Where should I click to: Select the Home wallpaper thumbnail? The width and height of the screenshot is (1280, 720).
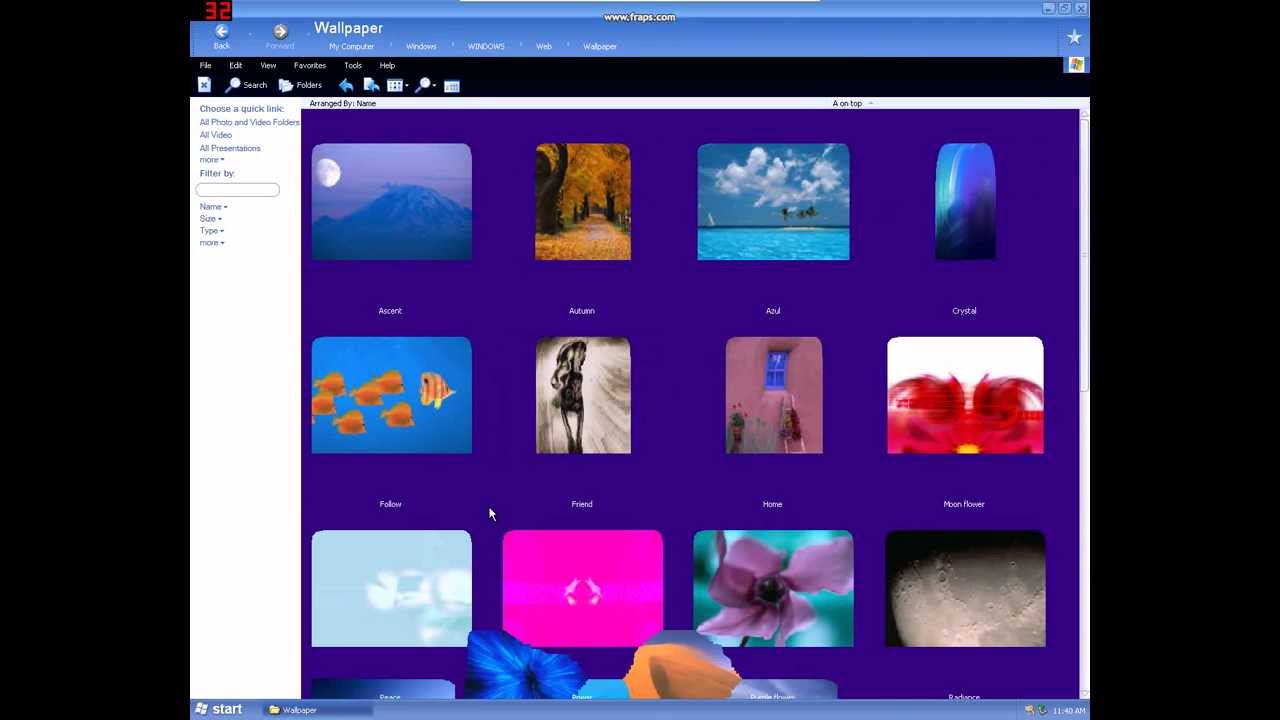pyautogui.click(x=774, y=395)
